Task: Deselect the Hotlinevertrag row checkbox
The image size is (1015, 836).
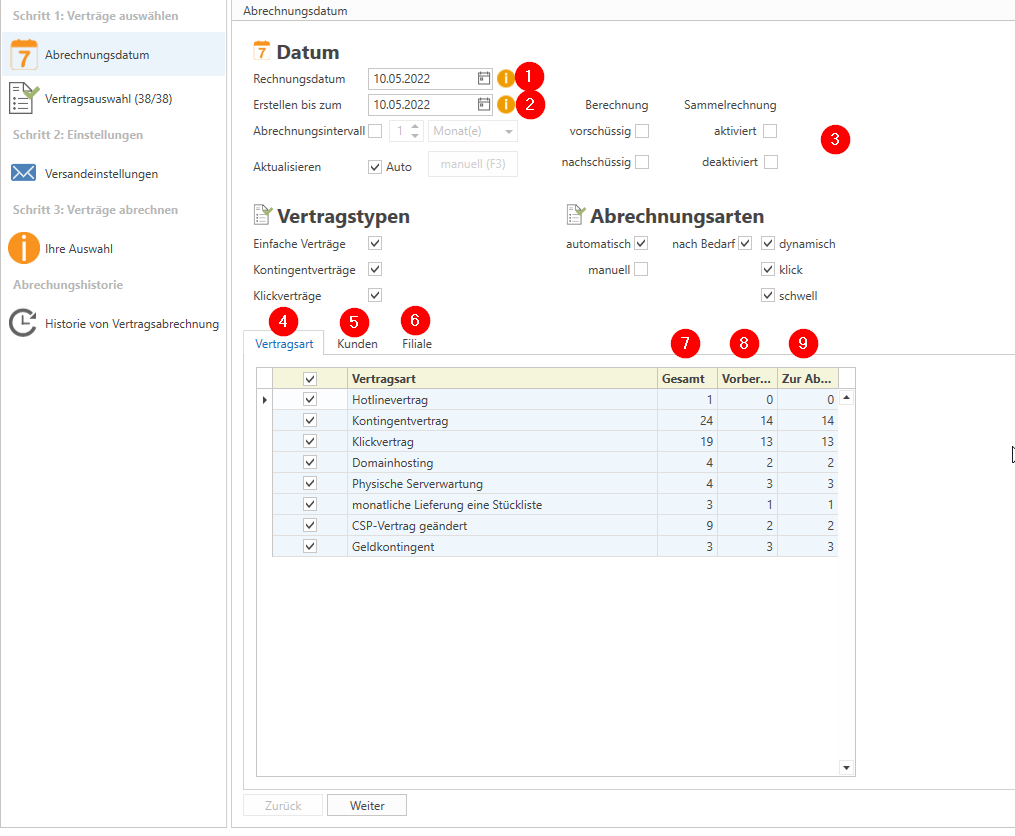Action: (310, 399)
